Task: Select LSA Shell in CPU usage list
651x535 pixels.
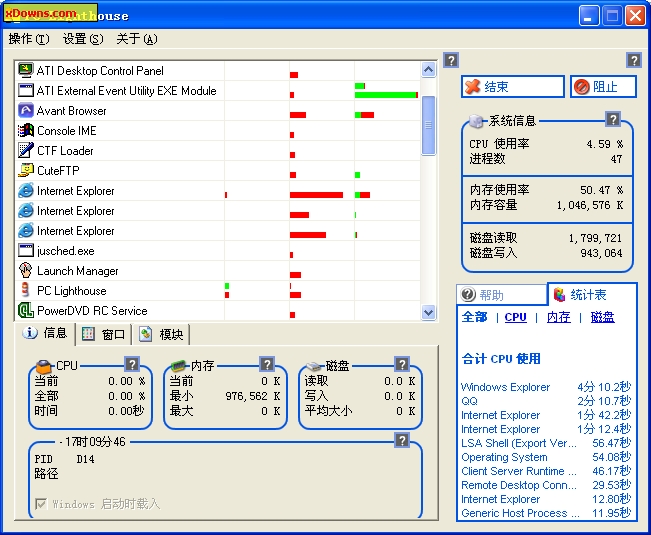Action: click(519, 443)
